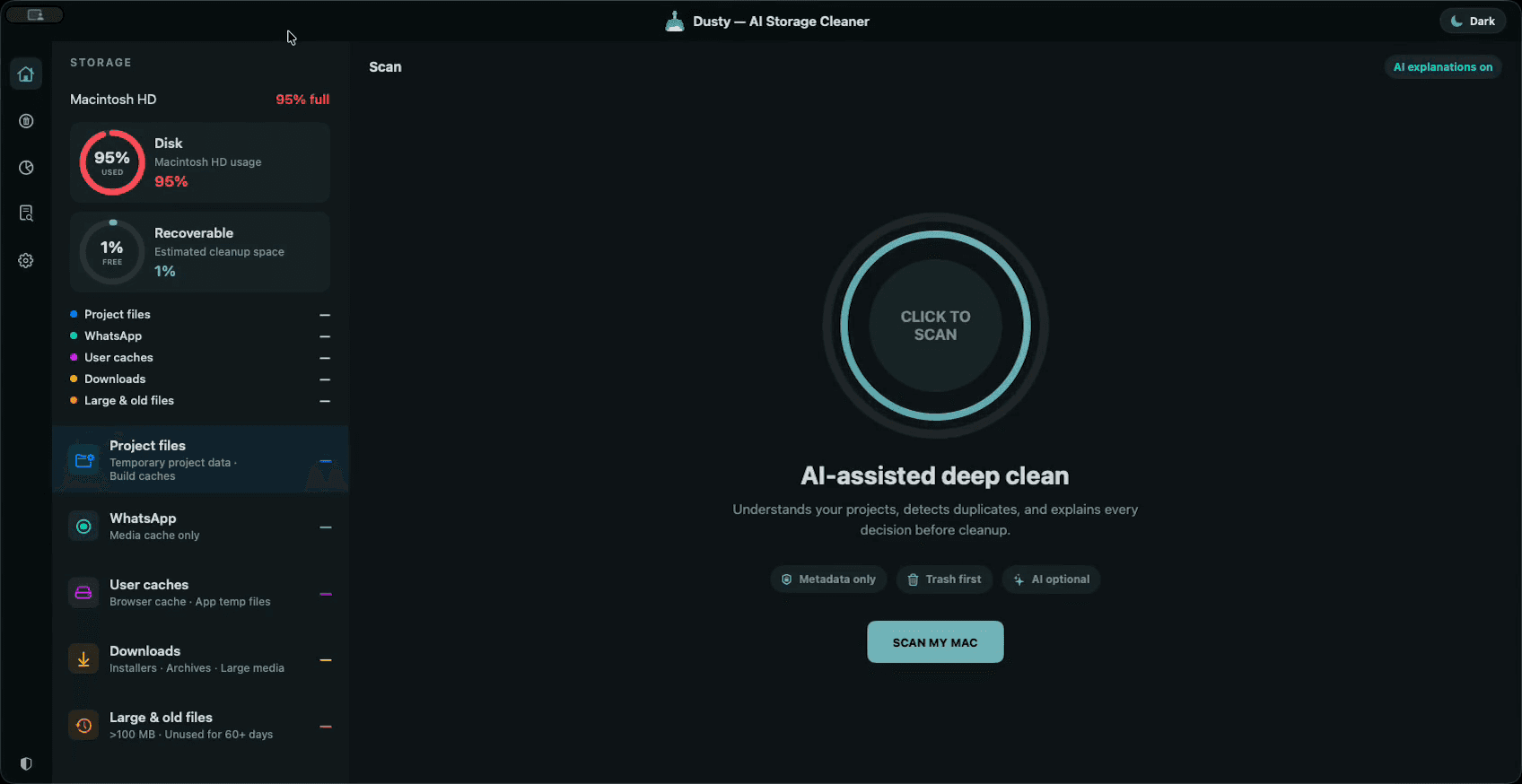Click the red "95% full" status text

[x=302, y=100]
